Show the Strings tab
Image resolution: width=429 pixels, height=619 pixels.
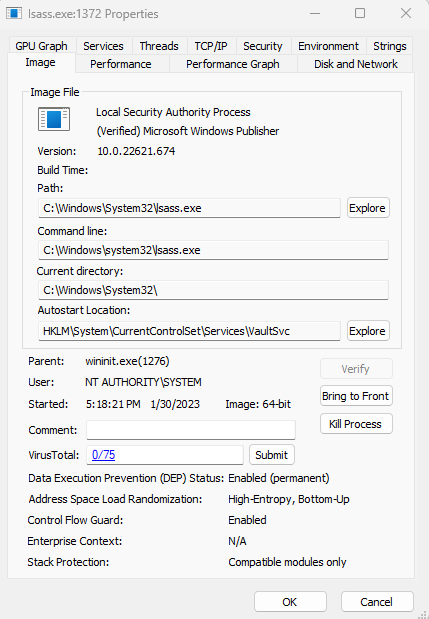(x=390, y=46)
